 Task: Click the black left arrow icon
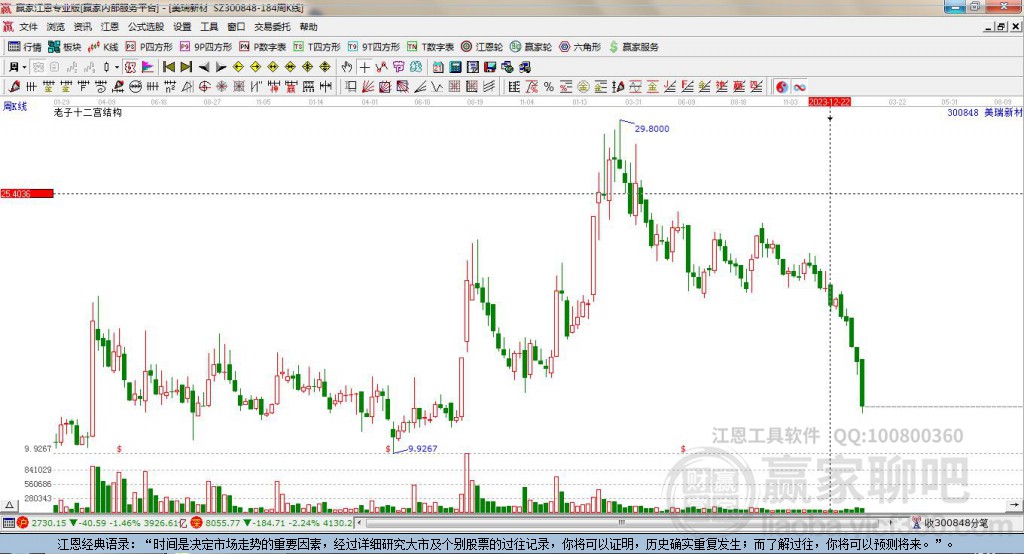(x=204, y=67)
